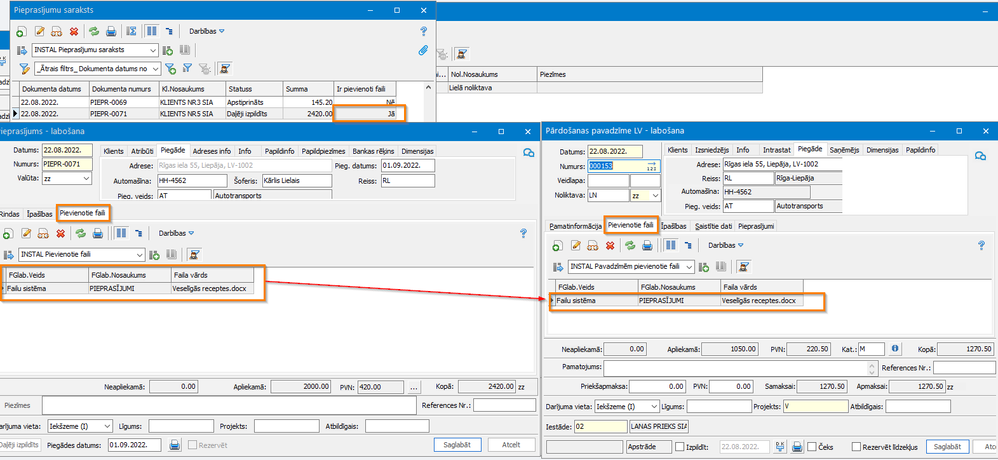Open Saistītie dati tab
Screen dimensions: 998x460
[x=713, y=226]
